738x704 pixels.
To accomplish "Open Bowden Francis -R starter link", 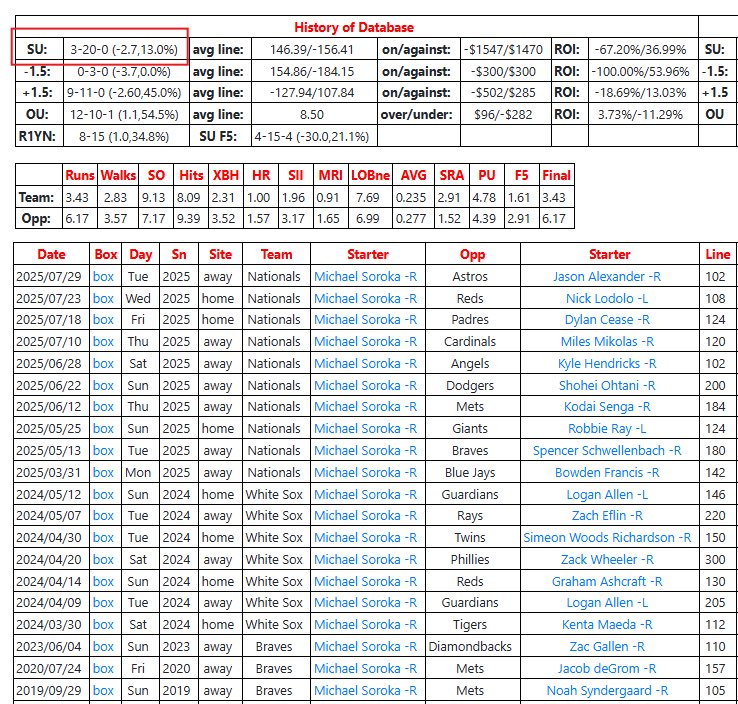I will [x=607, y=472].
